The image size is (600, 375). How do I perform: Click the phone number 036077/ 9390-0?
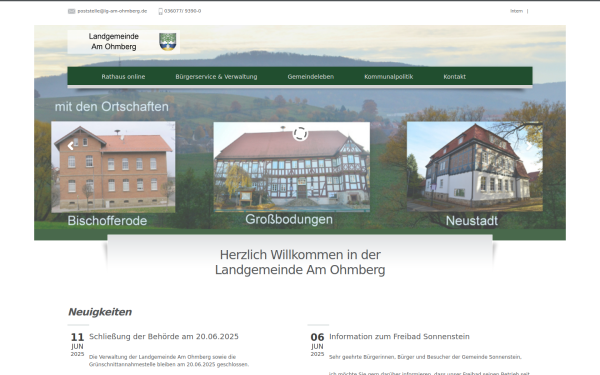coord(183,11)
